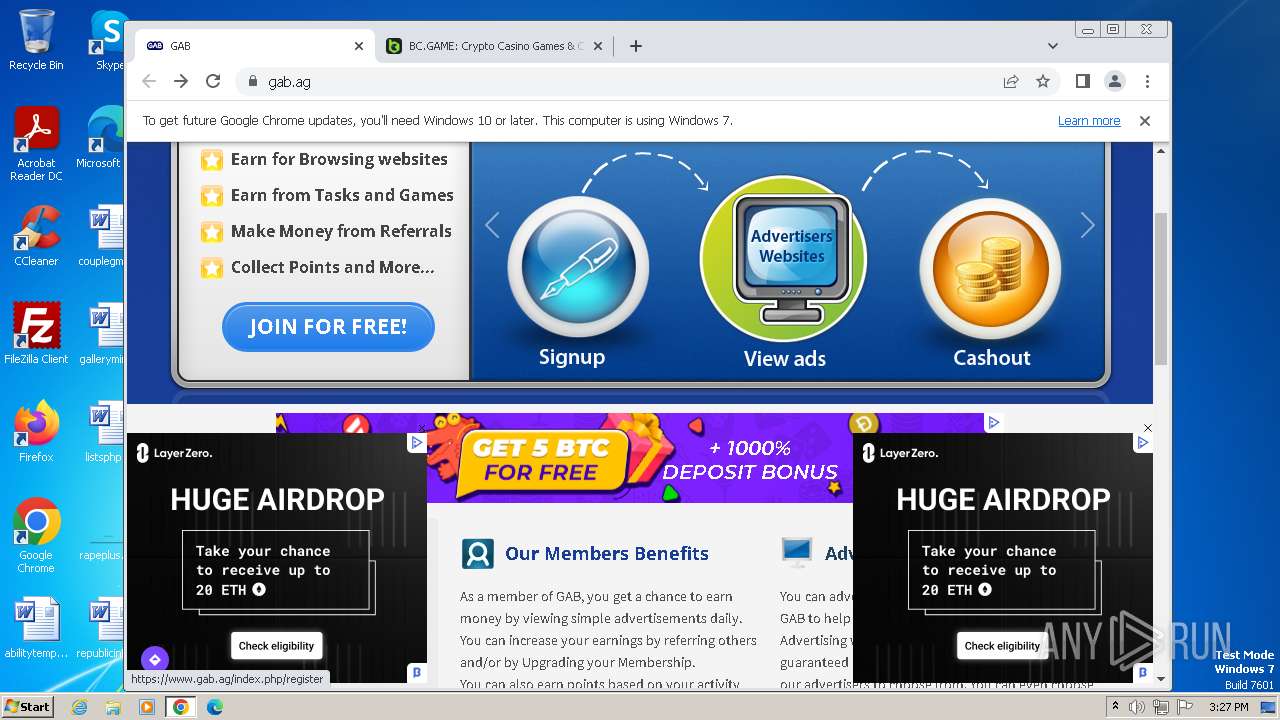Open the Learn more link
The height and width of the screenshot is (720, 1280).
coord(1089,121)
